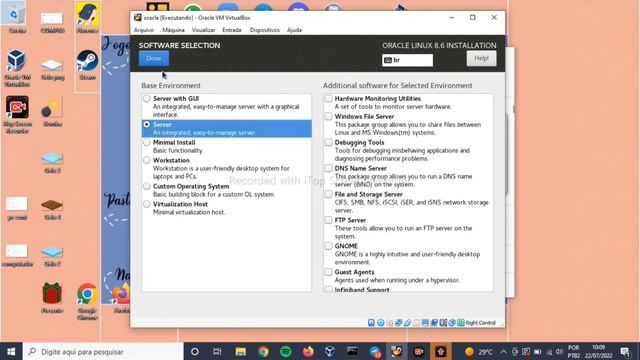Open Google Chrome from taskbar
The height and width of the screenshot is (360, 640).
pos(263,351)
